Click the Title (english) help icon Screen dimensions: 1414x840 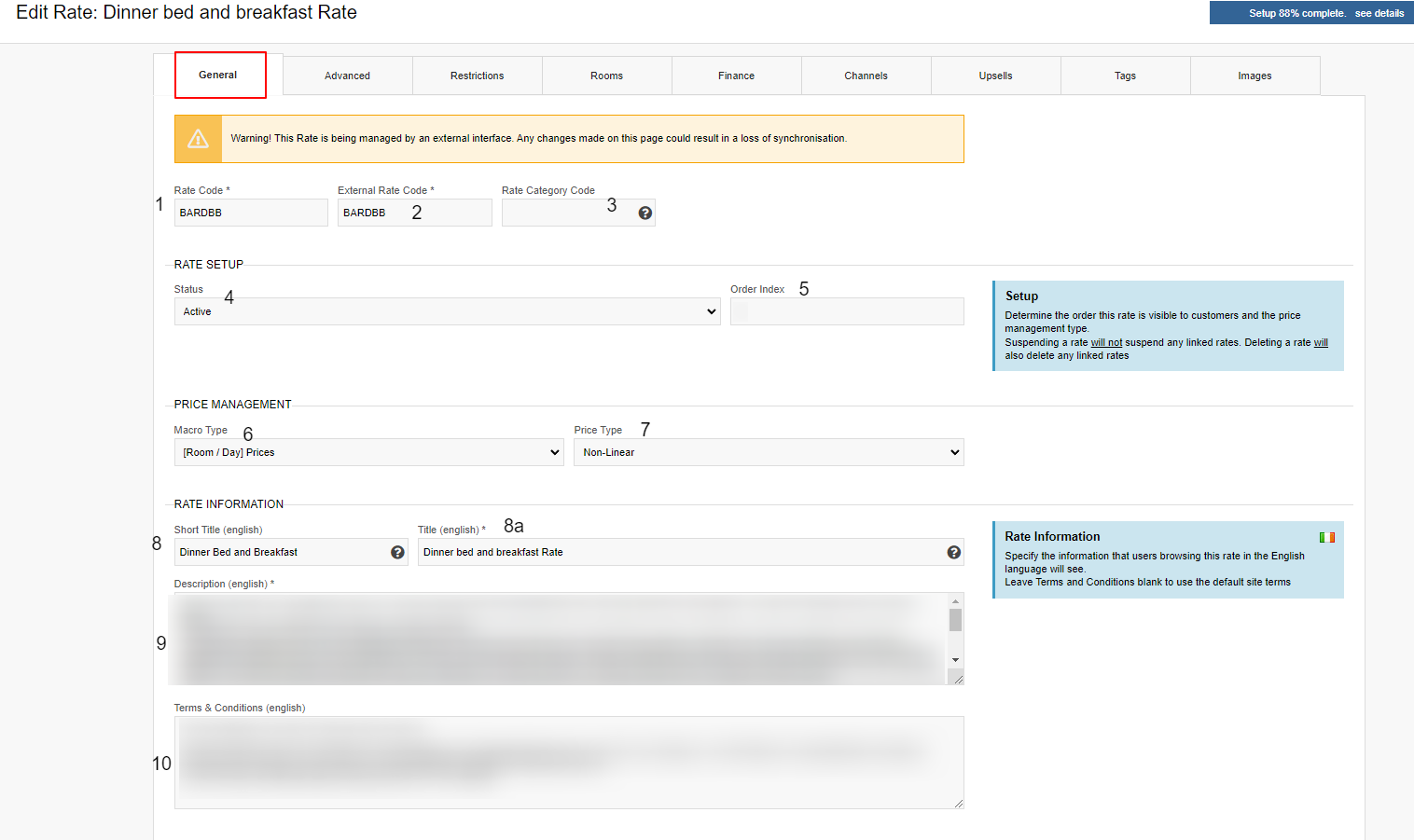pos(953,553)
